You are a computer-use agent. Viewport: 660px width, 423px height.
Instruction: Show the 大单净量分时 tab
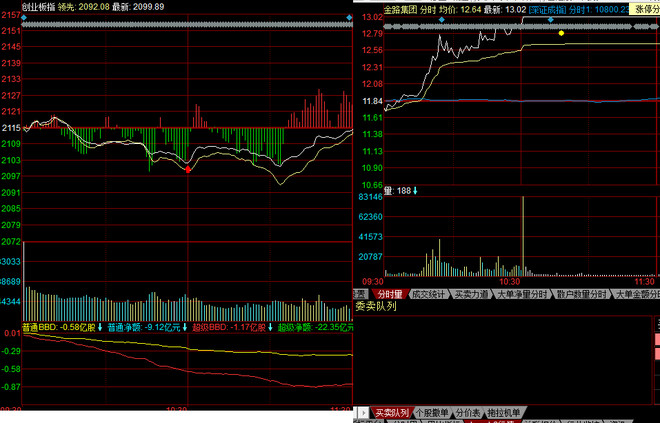click(524, 294)
